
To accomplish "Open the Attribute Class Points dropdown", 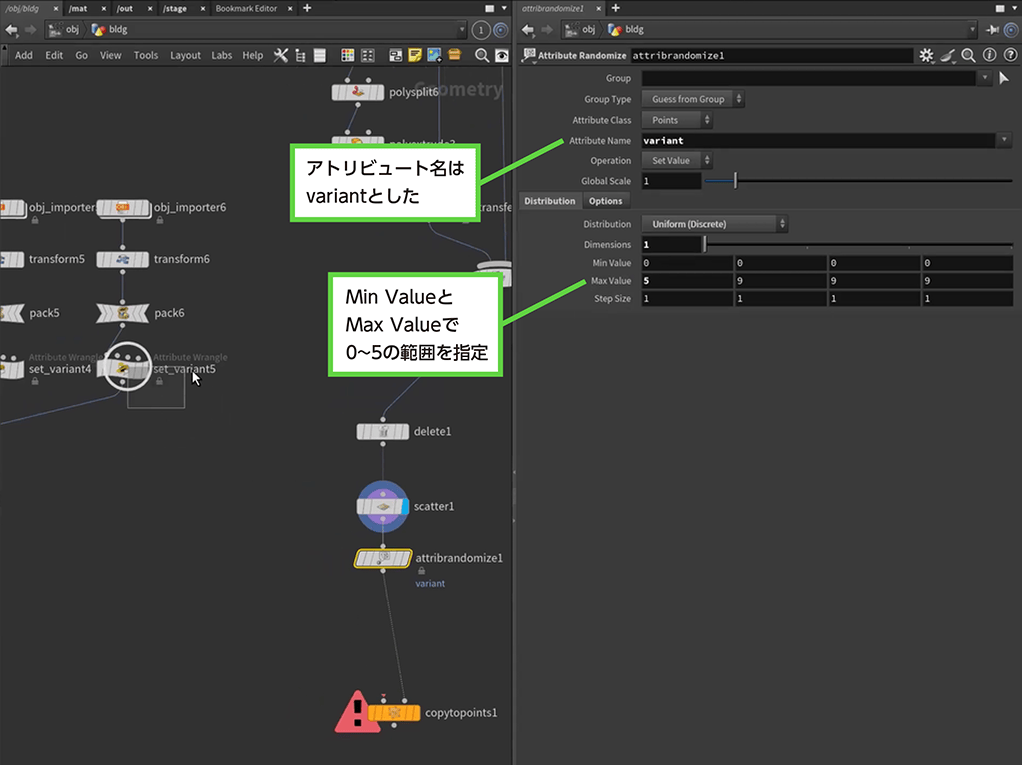I will click(677, 120).
